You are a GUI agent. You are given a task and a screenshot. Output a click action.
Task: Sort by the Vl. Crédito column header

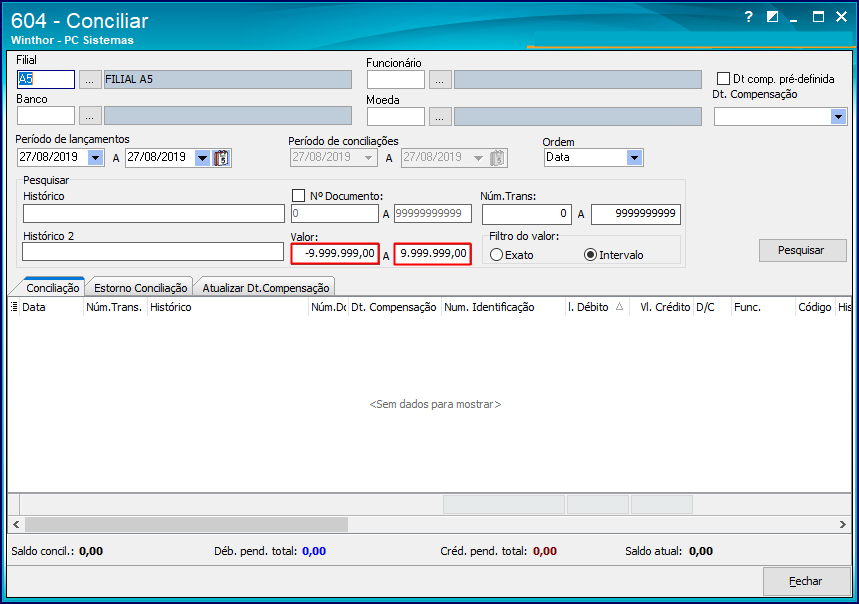pos(661,307)
